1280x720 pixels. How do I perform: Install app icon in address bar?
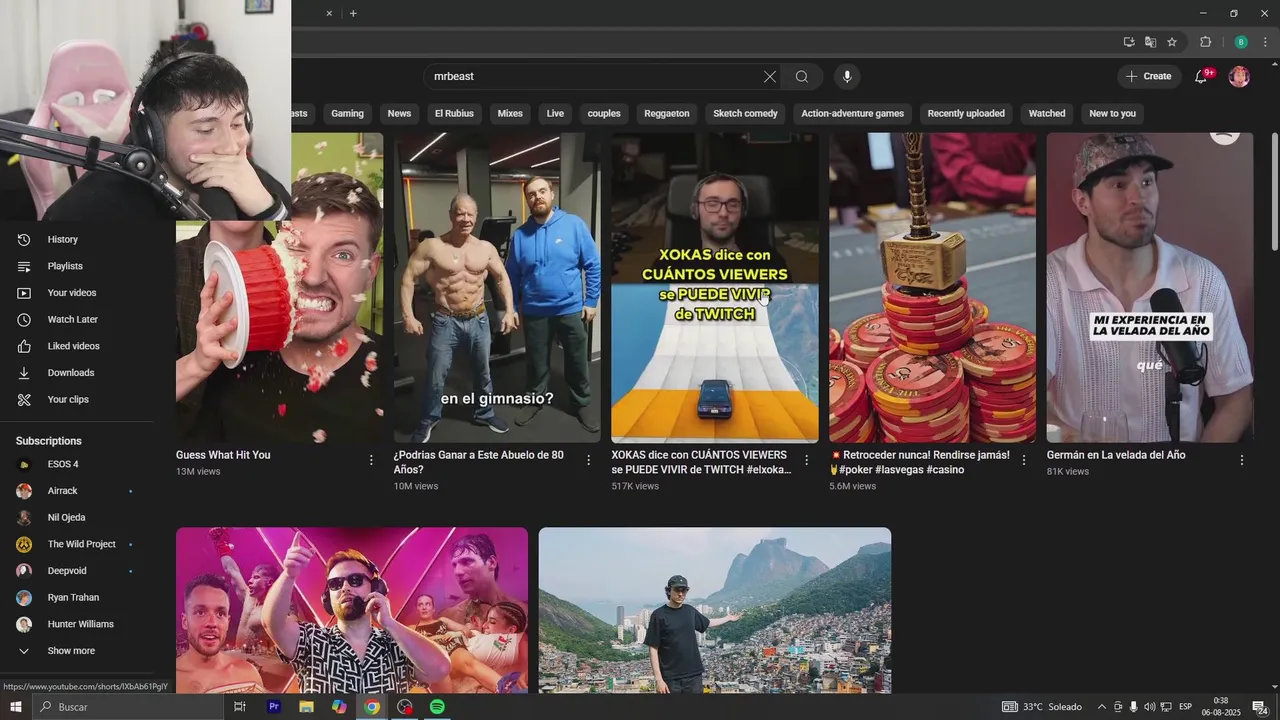[1129, 42]
